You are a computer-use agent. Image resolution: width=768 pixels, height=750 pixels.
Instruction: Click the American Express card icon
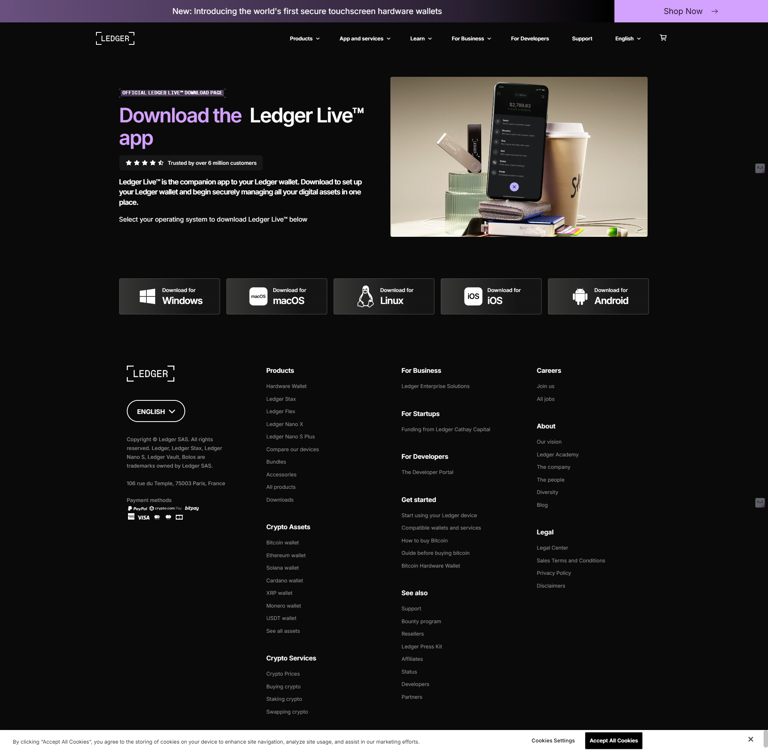point(131,516)
